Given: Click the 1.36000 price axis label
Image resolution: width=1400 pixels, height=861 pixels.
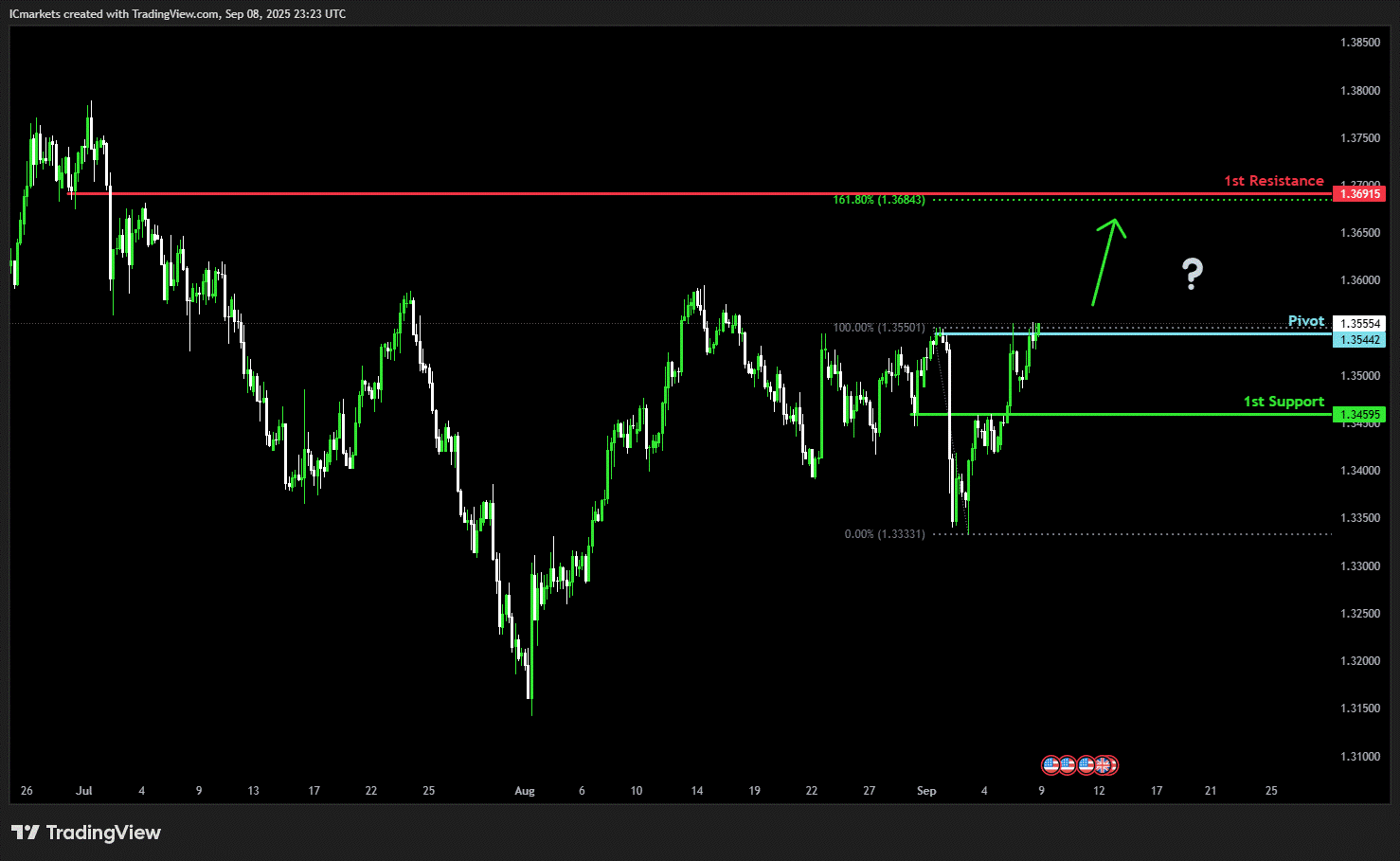Looking at the screenshot, I should (x=1359, y=280).
